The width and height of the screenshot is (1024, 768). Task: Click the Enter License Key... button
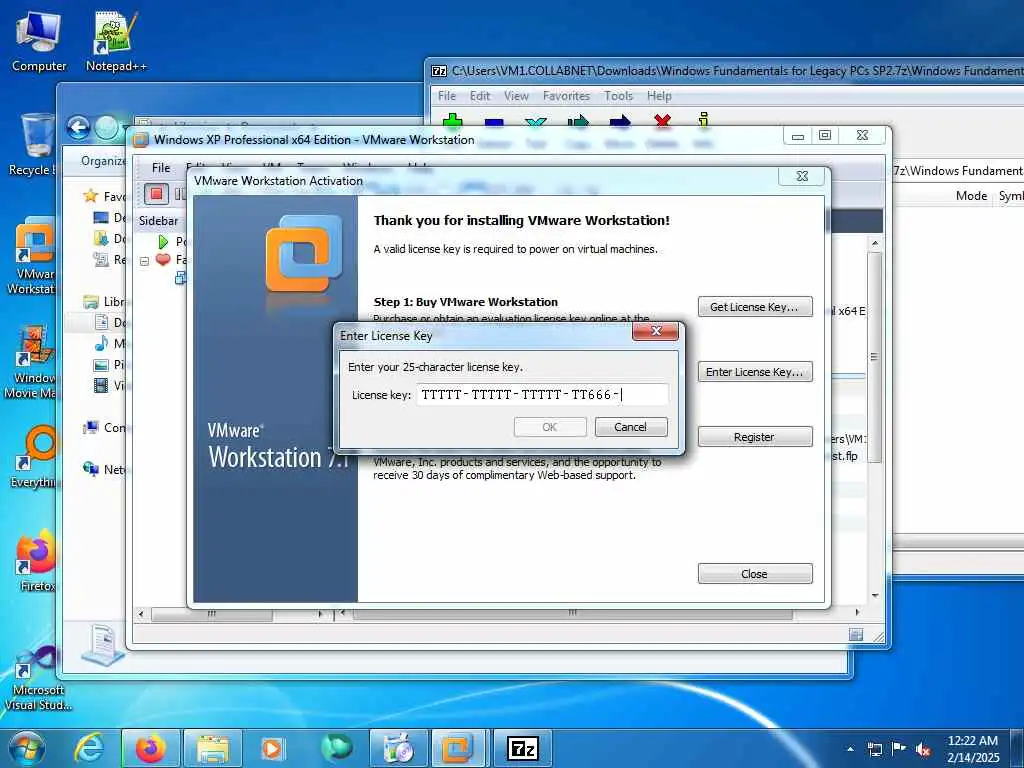point(755,372)
